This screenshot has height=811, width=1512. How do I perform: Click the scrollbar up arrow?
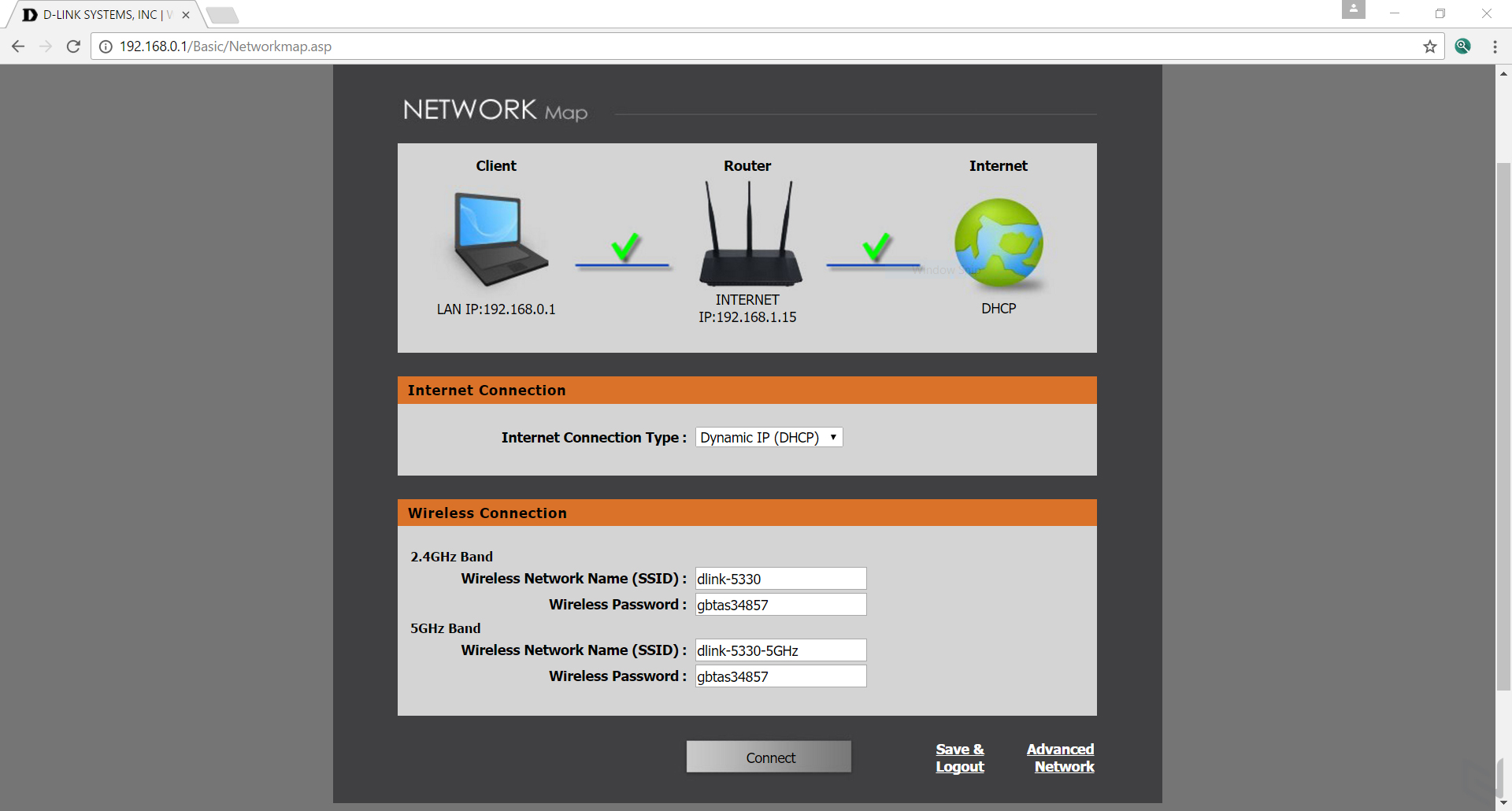[1503, 73]
